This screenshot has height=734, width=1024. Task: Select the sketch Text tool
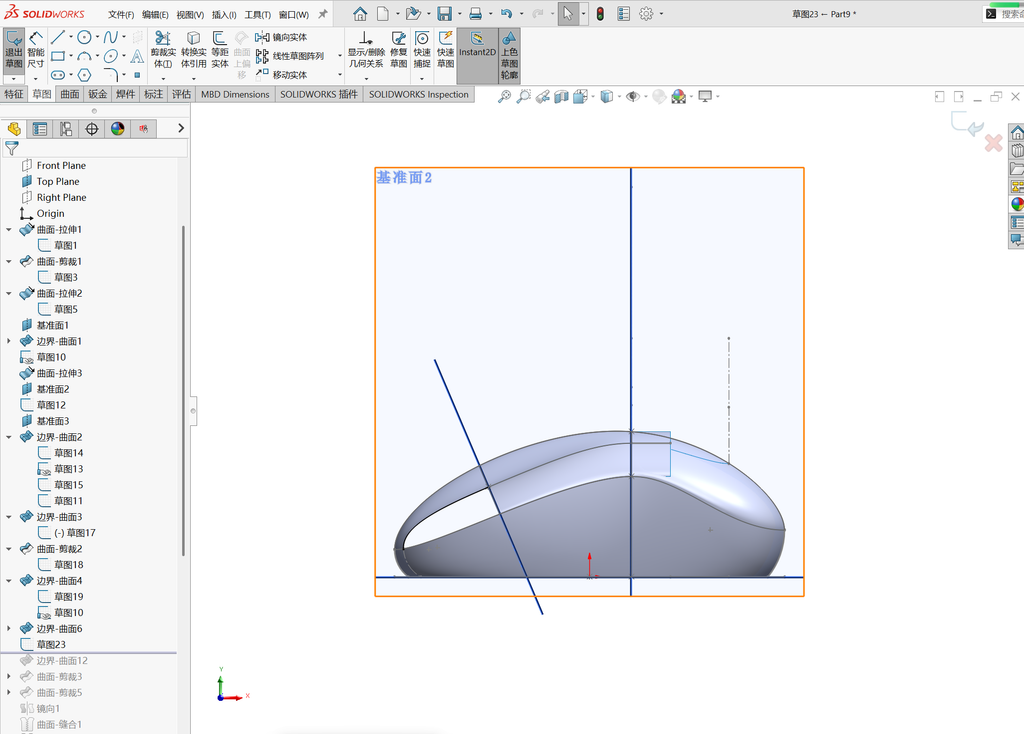tap(137, 56)
